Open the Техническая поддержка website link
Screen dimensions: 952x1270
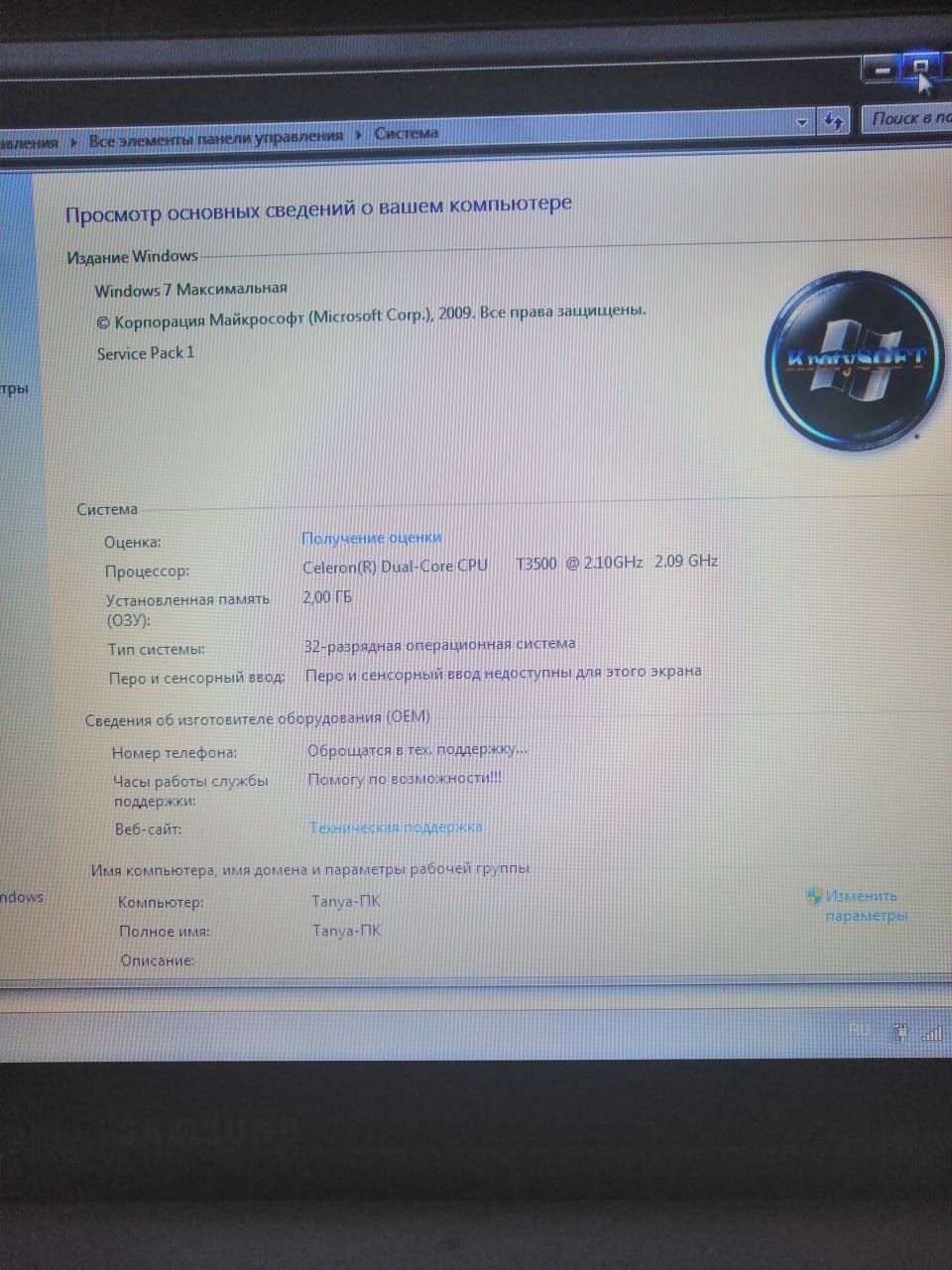pos(395,826)
